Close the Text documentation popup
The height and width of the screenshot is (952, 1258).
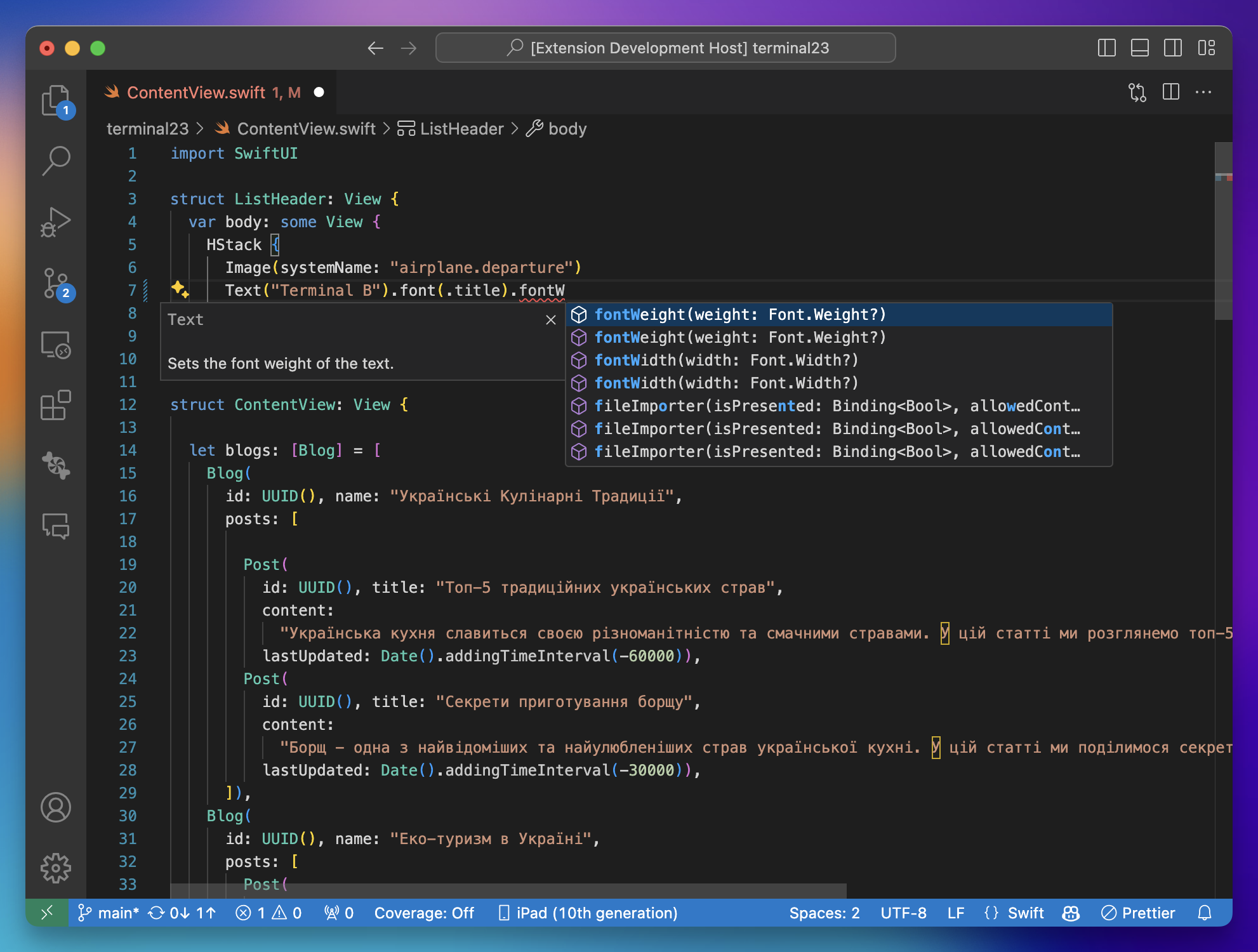click(551, 320)
